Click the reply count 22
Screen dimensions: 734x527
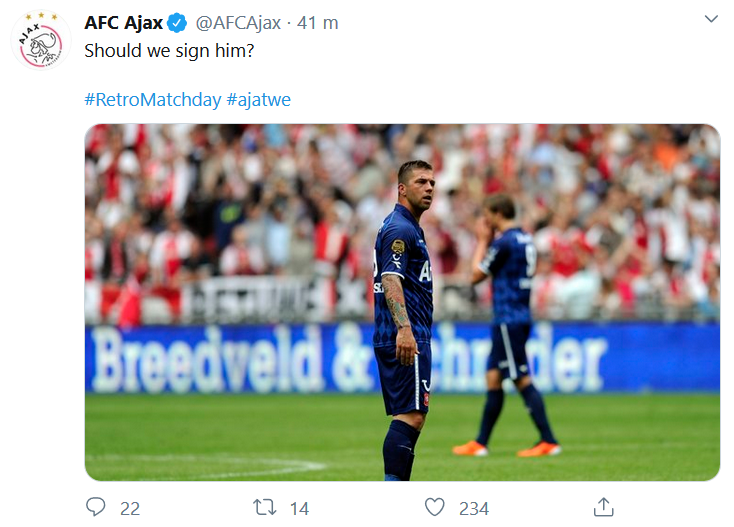(130, 508)
